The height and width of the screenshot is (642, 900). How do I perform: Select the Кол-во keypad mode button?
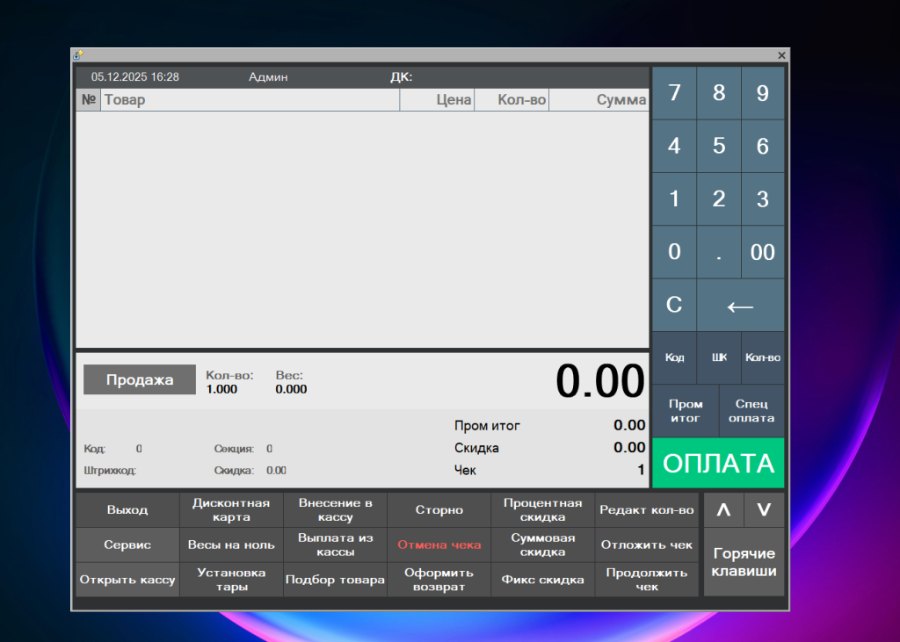(x=762, y=358)
